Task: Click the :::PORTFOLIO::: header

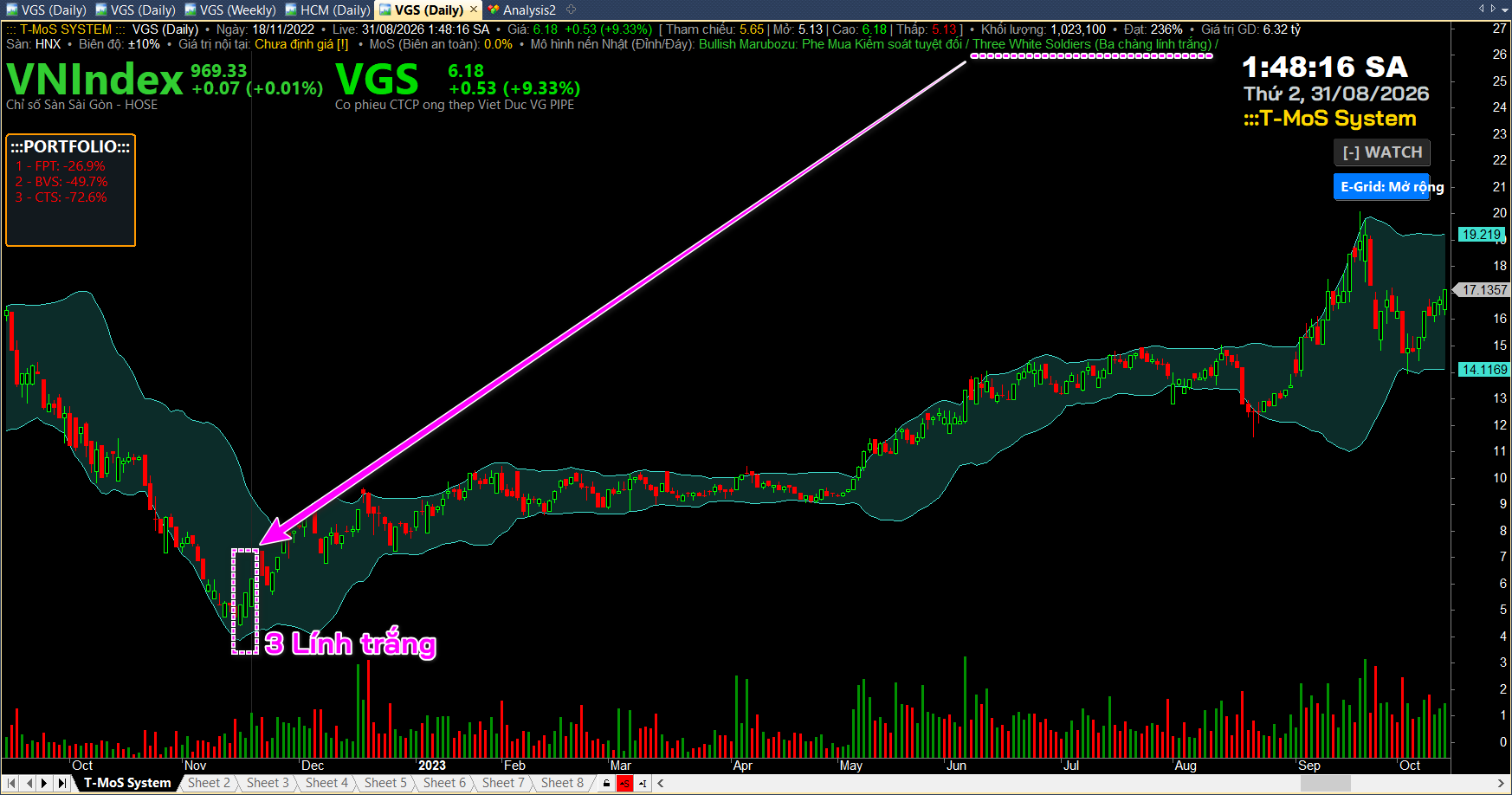Action: (x=70, y=147)
